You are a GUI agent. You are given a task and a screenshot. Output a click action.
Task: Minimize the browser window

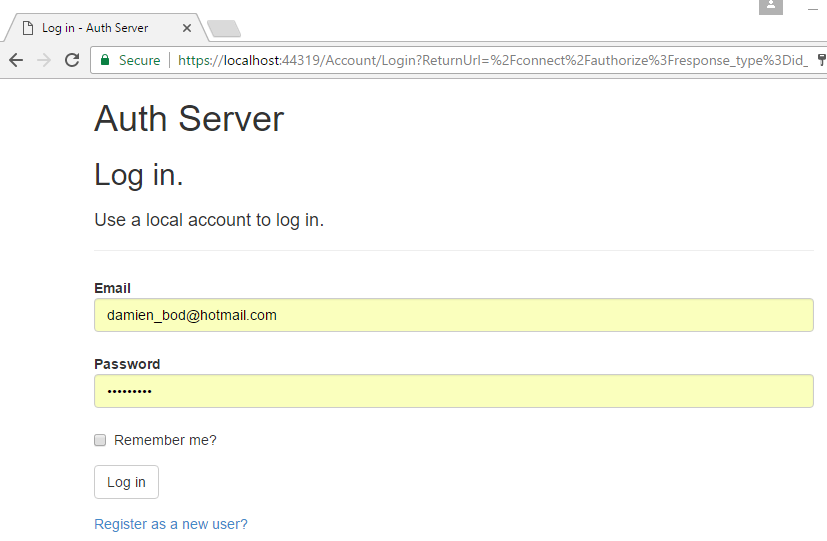tap(813, 8)
